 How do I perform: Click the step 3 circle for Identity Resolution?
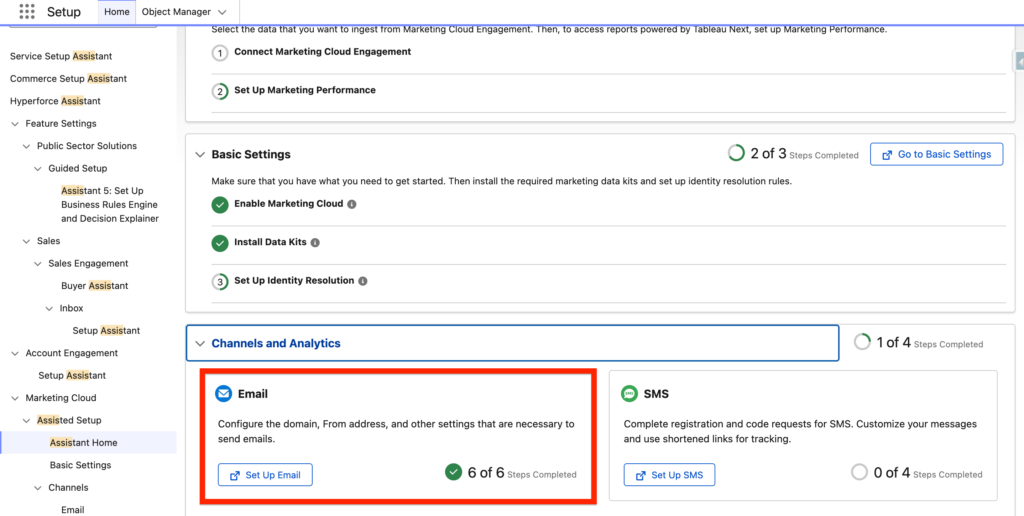(220, 281)
